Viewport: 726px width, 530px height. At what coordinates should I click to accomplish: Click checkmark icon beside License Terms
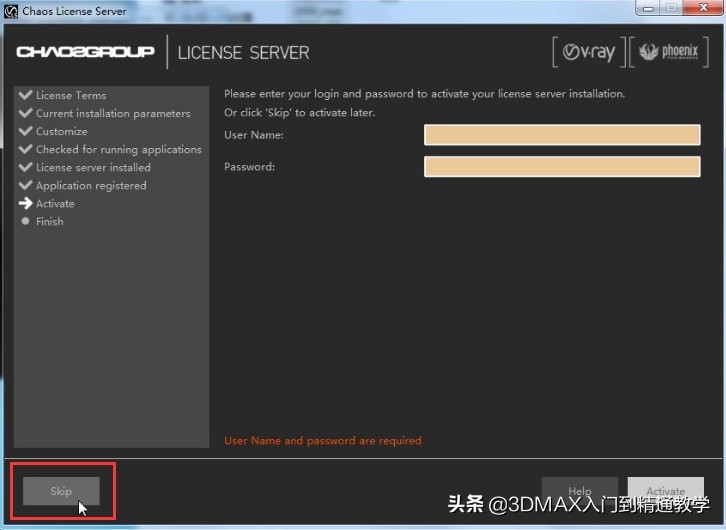click(x=25, y=95)
